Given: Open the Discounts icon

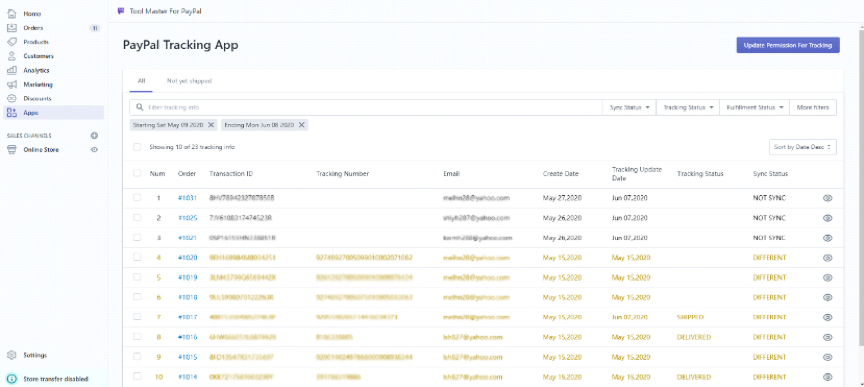Looking at the screenshot, I should point(12,99).
